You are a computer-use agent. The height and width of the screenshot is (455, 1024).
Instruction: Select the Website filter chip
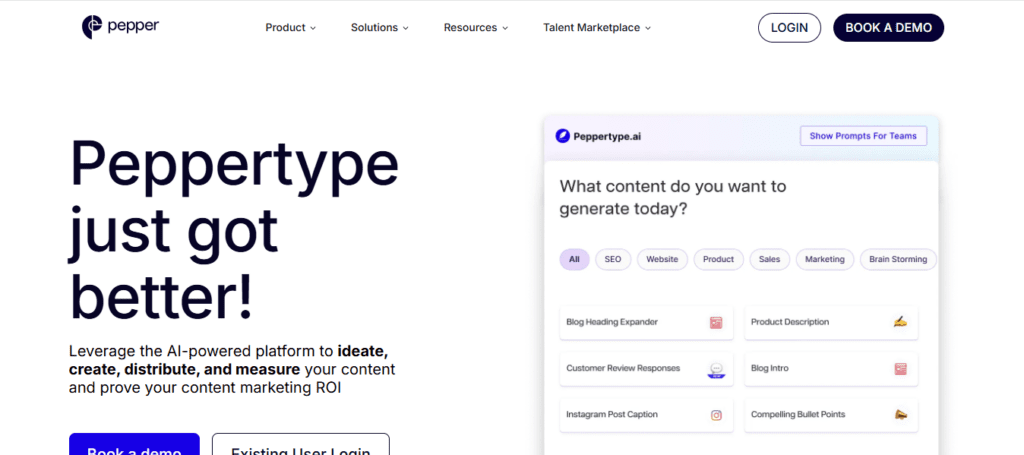(x=662, y=260)
